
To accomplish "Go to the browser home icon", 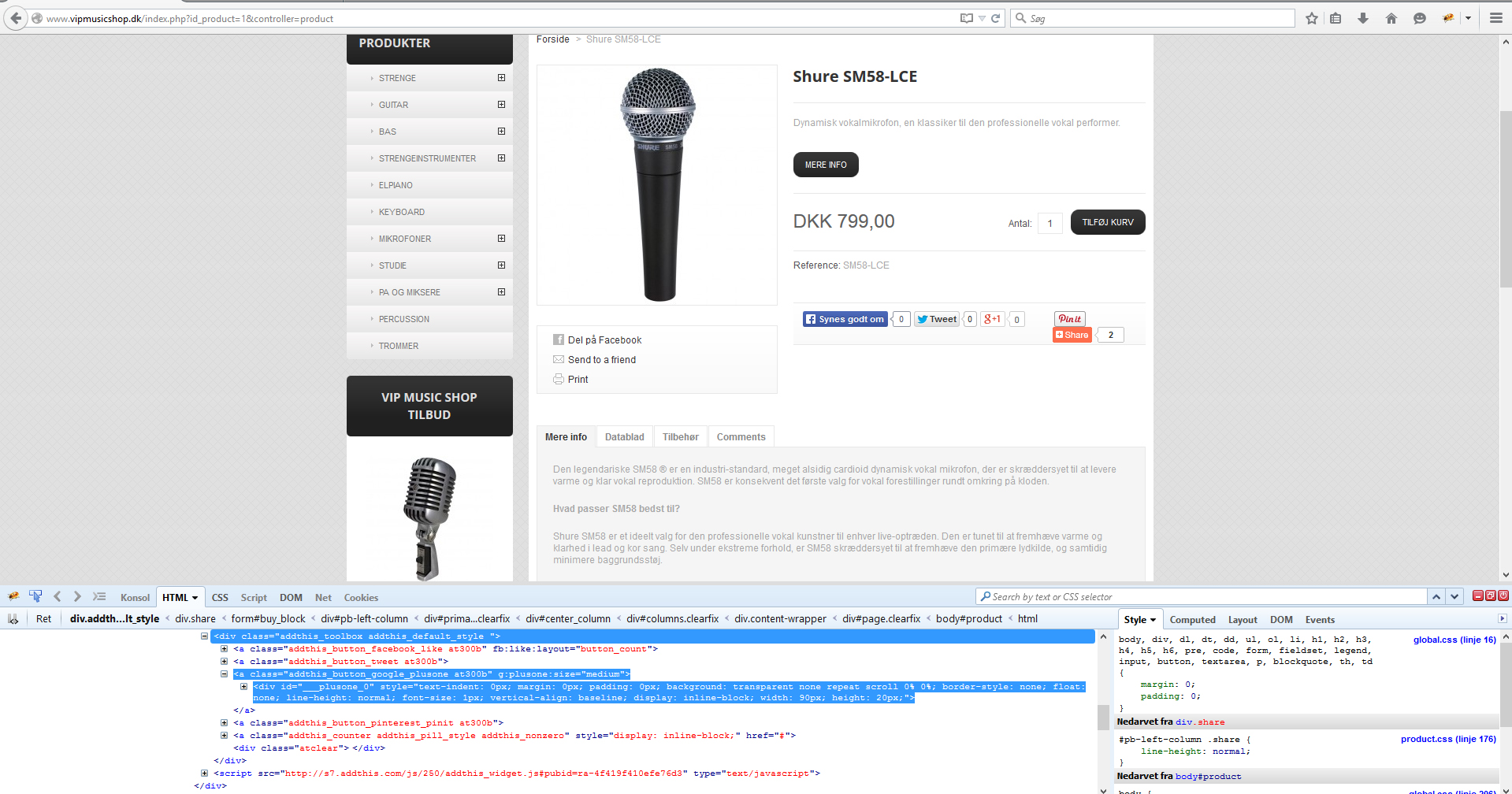I will 1391,18.
